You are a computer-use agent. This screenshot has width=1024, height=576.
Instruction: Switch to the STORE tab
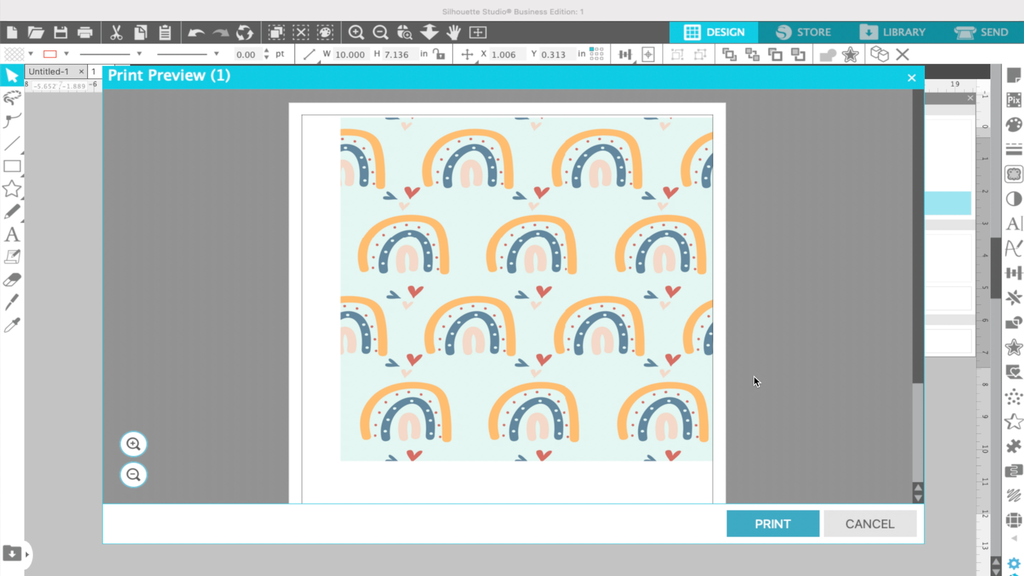click(x=806, y=31)
